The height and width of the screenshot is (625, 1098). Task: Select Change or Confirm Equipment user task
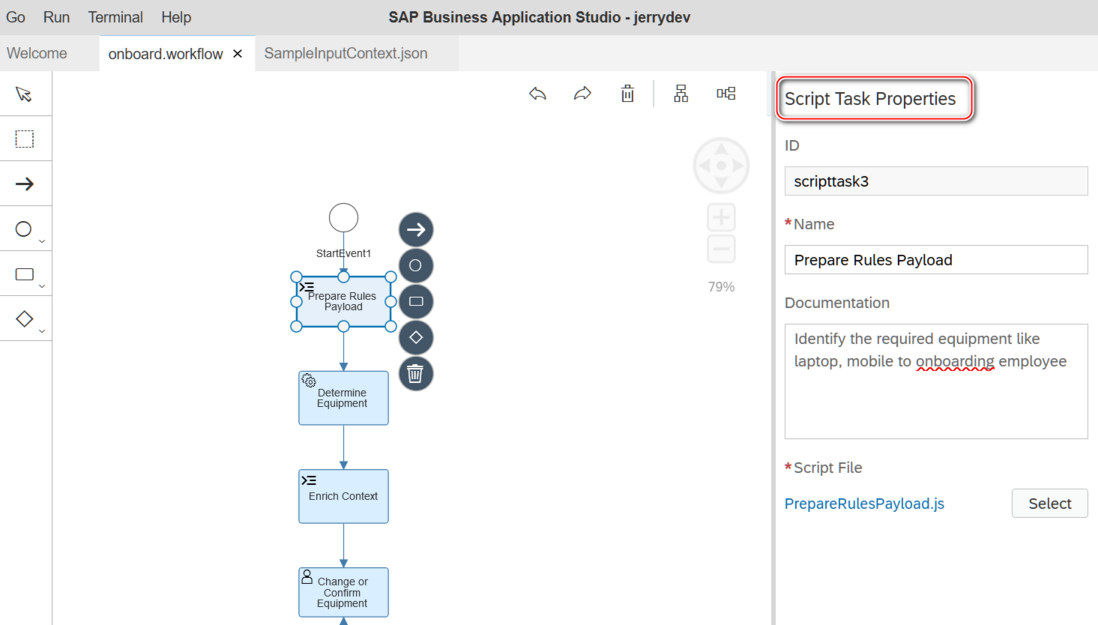click(x=343, y=592)
